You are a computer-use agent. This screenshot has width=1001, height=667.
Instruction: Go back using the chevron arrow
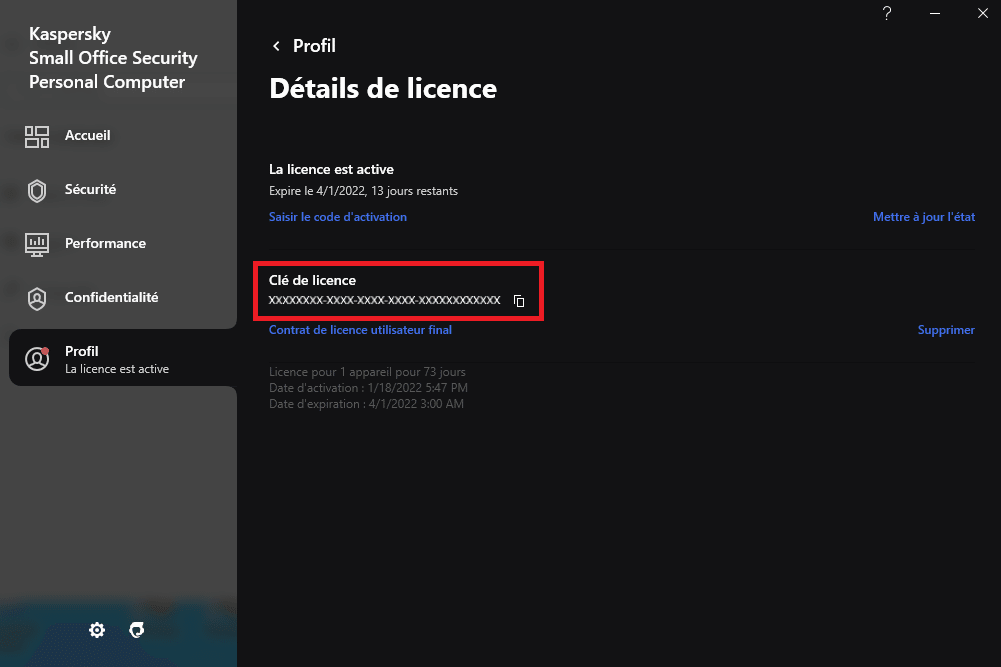[x=276, y=46]
